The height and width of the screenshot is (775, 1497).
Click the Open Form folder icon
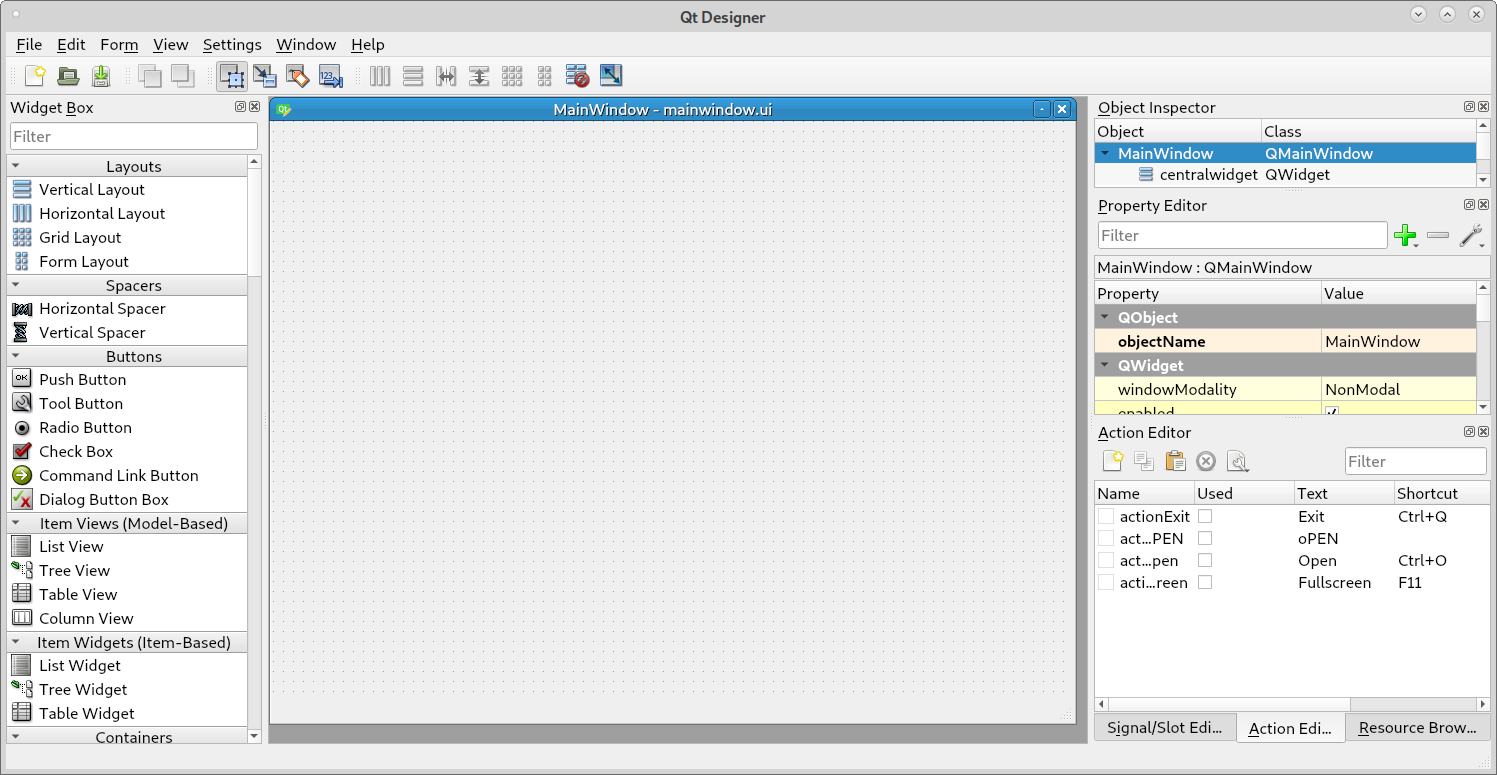[x=68, y=76]
